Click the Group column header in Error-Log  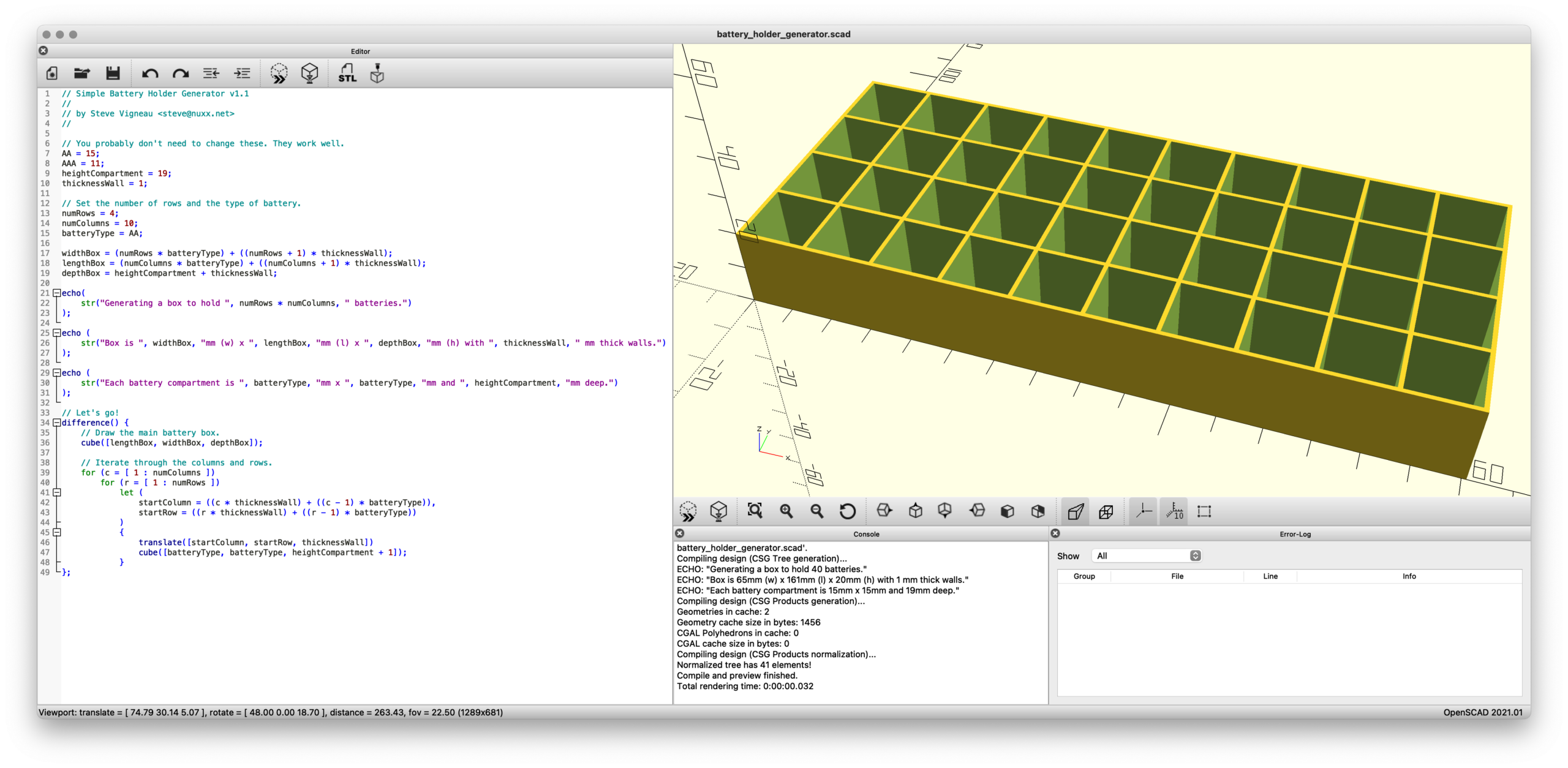point(1084,576)
